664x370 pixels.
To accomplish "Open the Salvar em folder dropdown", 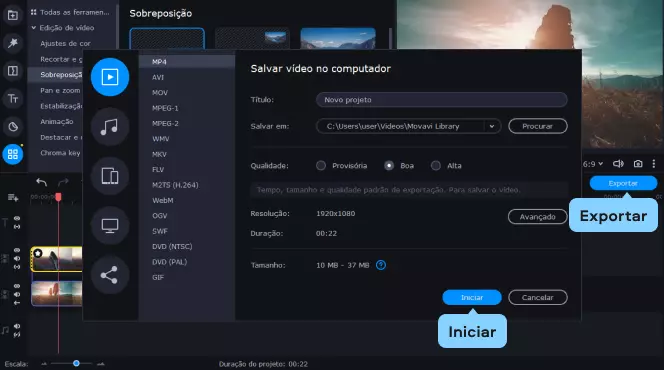I will point(492,126).
